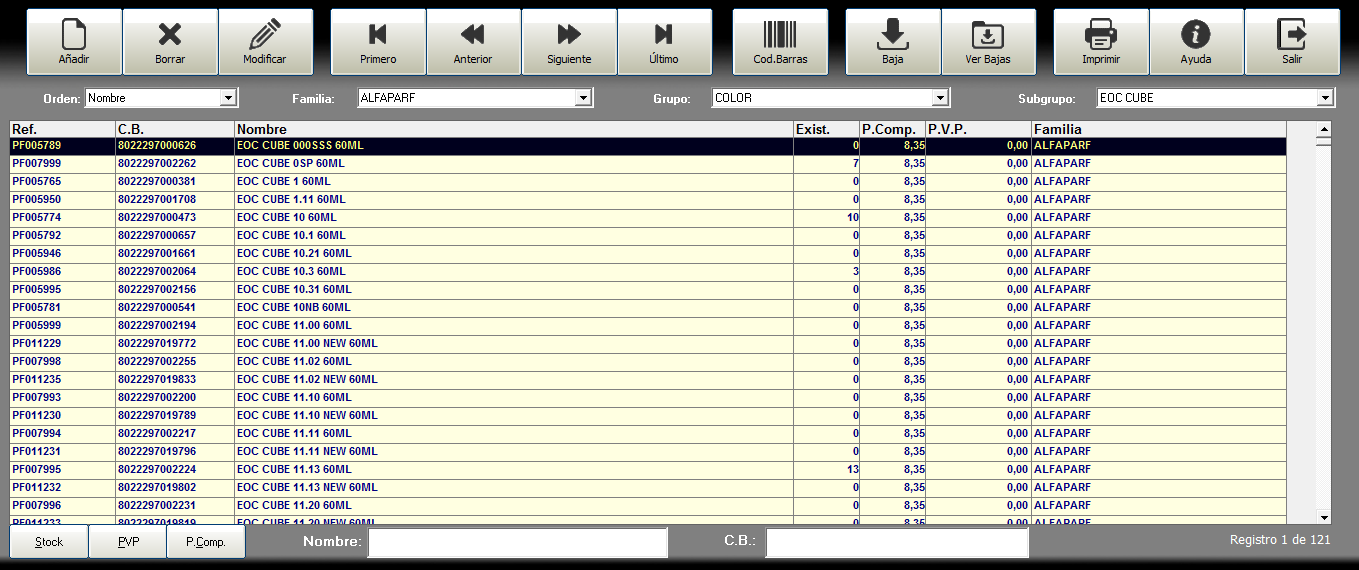Screen dimensions: 1359x570
Task: Select reference PF005999
Action: 36,326
